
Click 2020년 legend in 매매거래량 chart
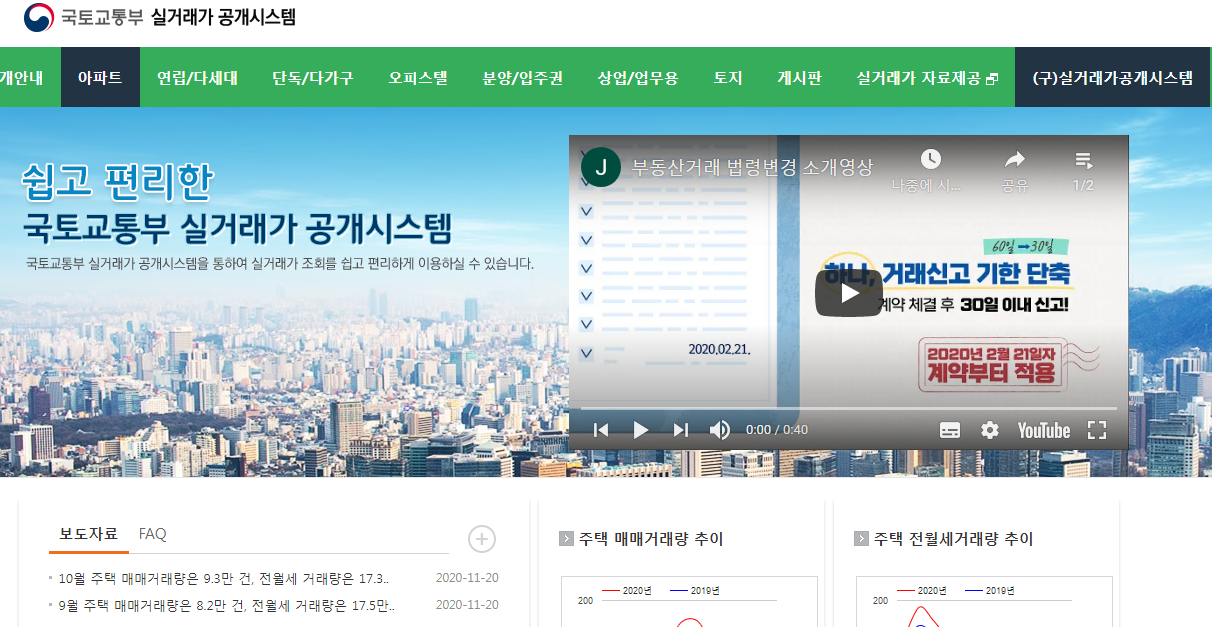coord(627,591)
